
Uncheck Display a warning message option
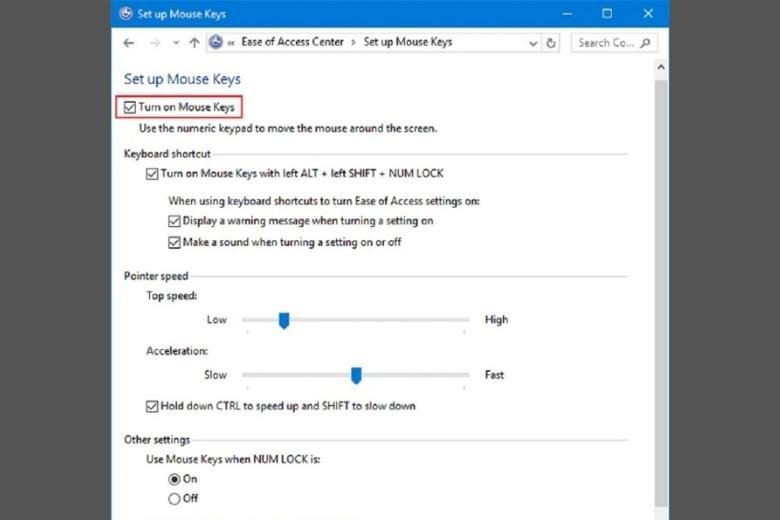[174, 221]
